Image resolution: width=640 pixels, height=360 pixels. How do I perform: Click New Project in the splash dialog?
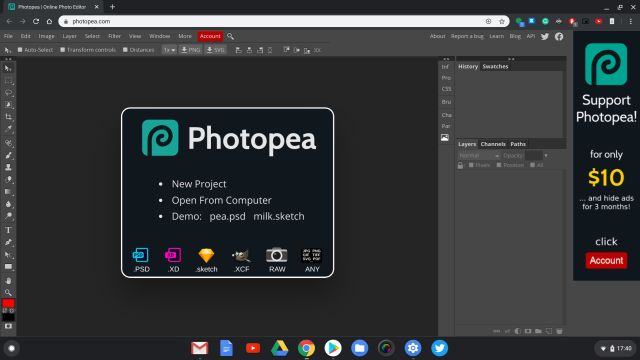[x=199, y=184]
